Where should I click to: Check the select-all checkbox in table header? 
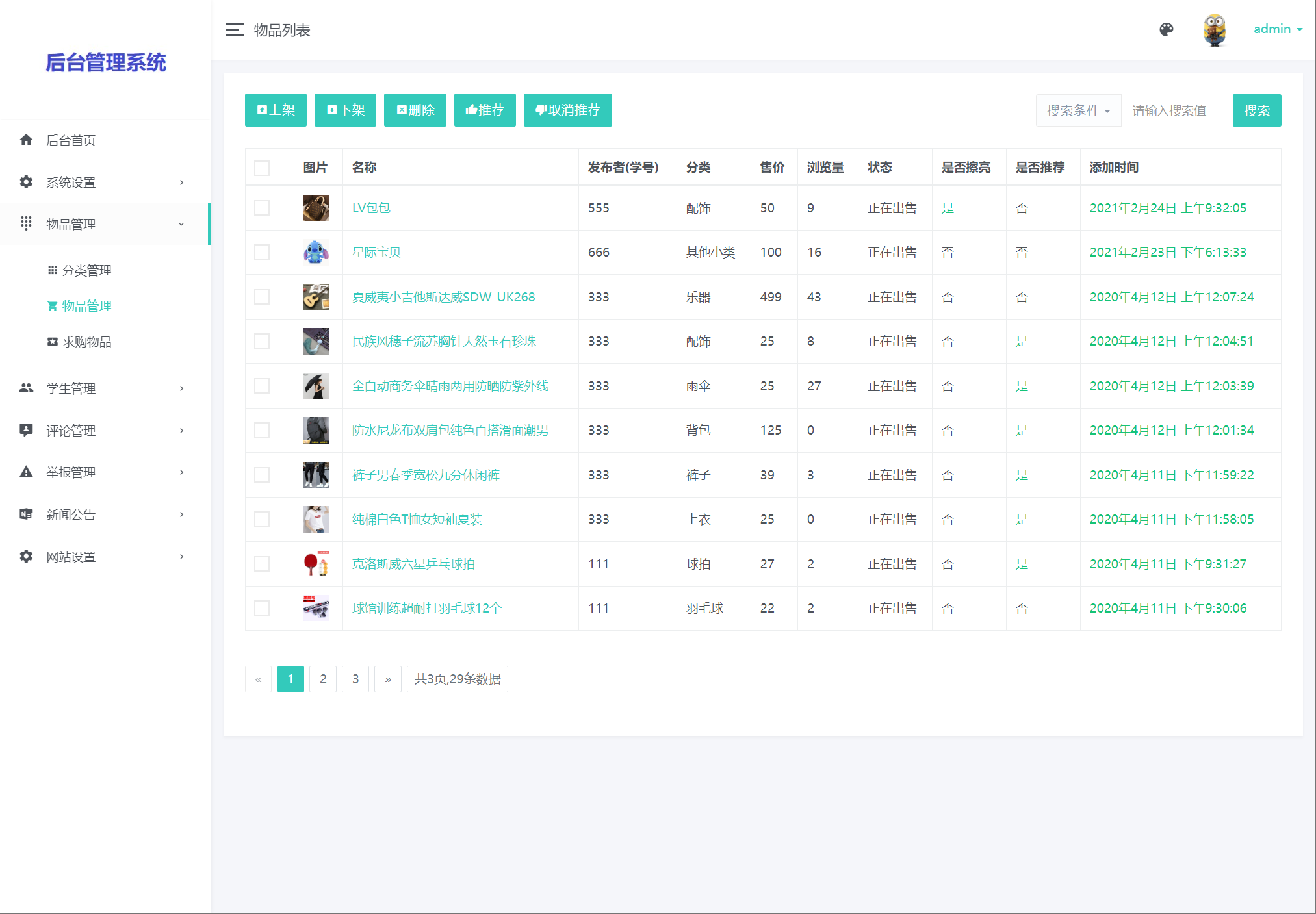click(262, 168)
